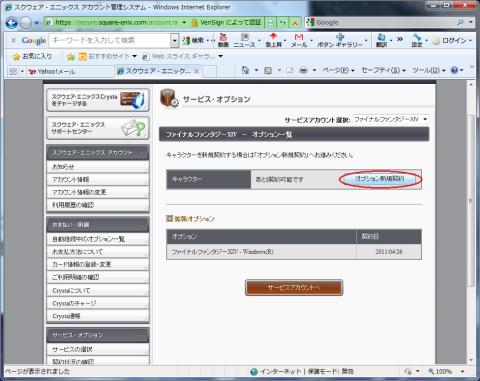Open アカウント情報の変更 sidebar link

98,192
